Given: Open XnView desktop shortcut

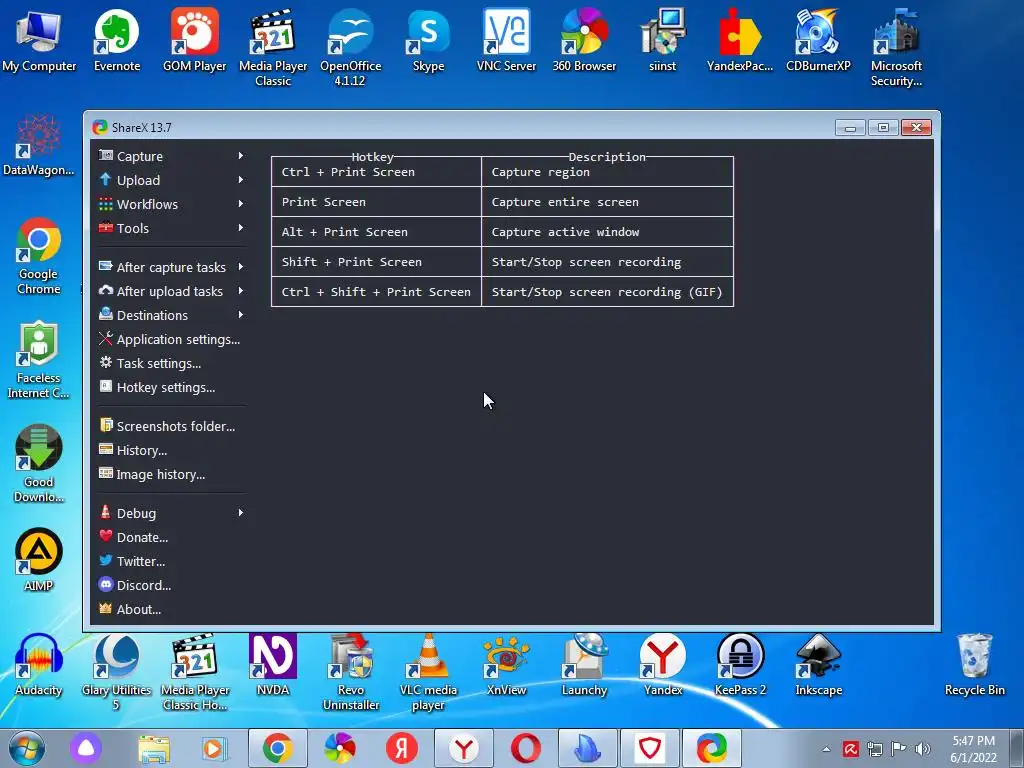Looking at the screenshot, I should click(506, 664).
